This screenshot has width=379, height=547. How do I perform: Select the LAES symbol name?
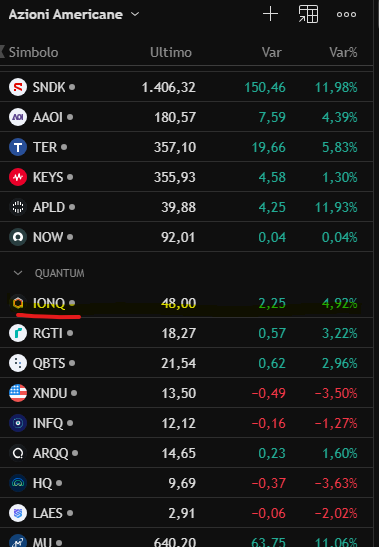[x=48, y=513]
